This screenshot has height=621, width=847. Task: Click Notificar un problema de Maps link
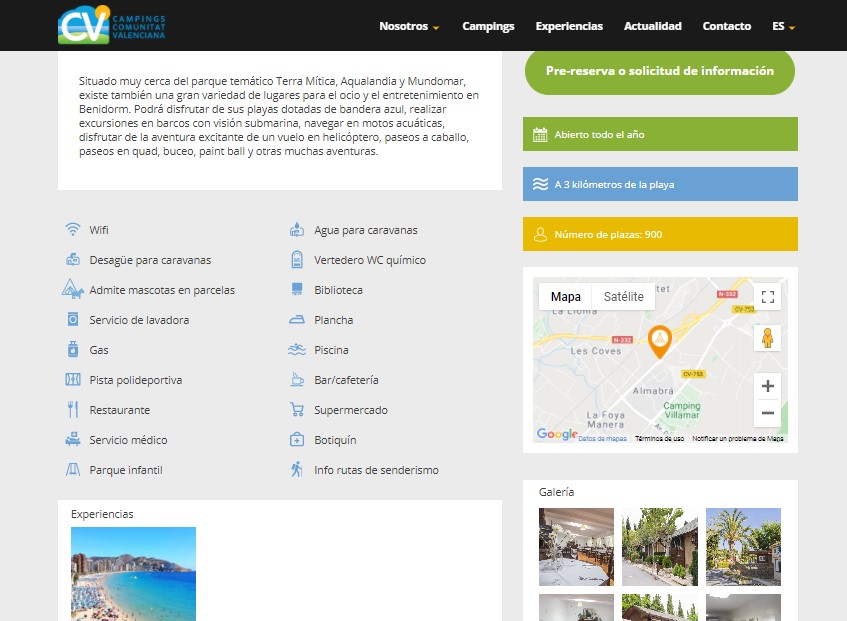(x=737, y=438)
